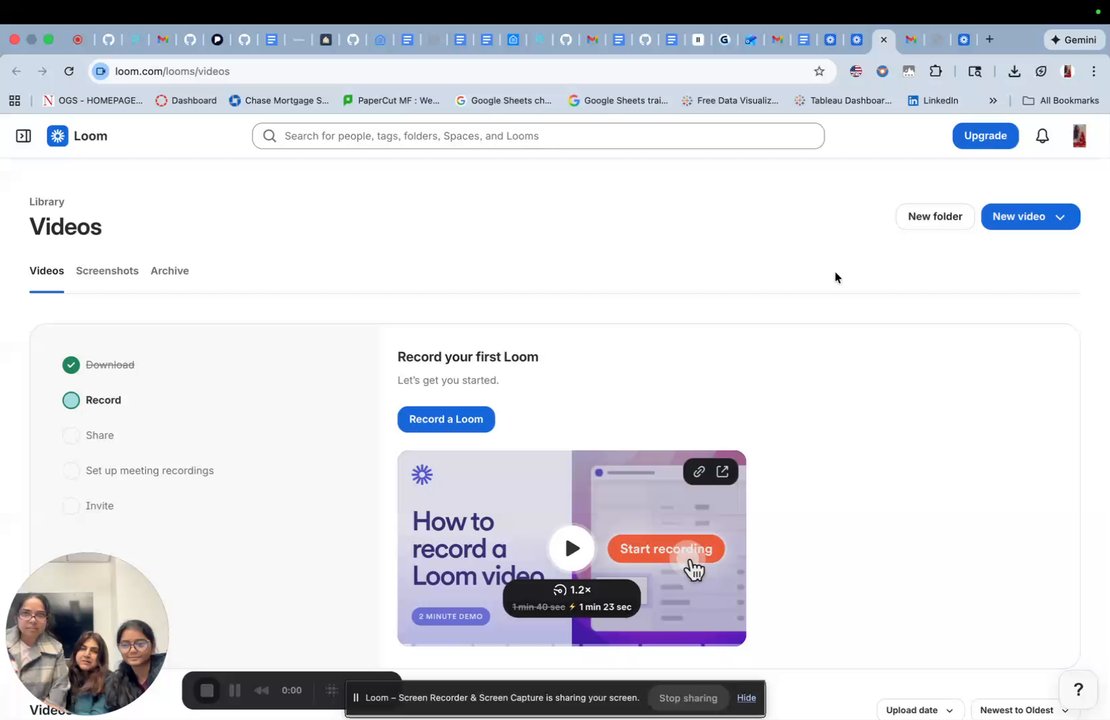Click the Upgrade button

985,136
